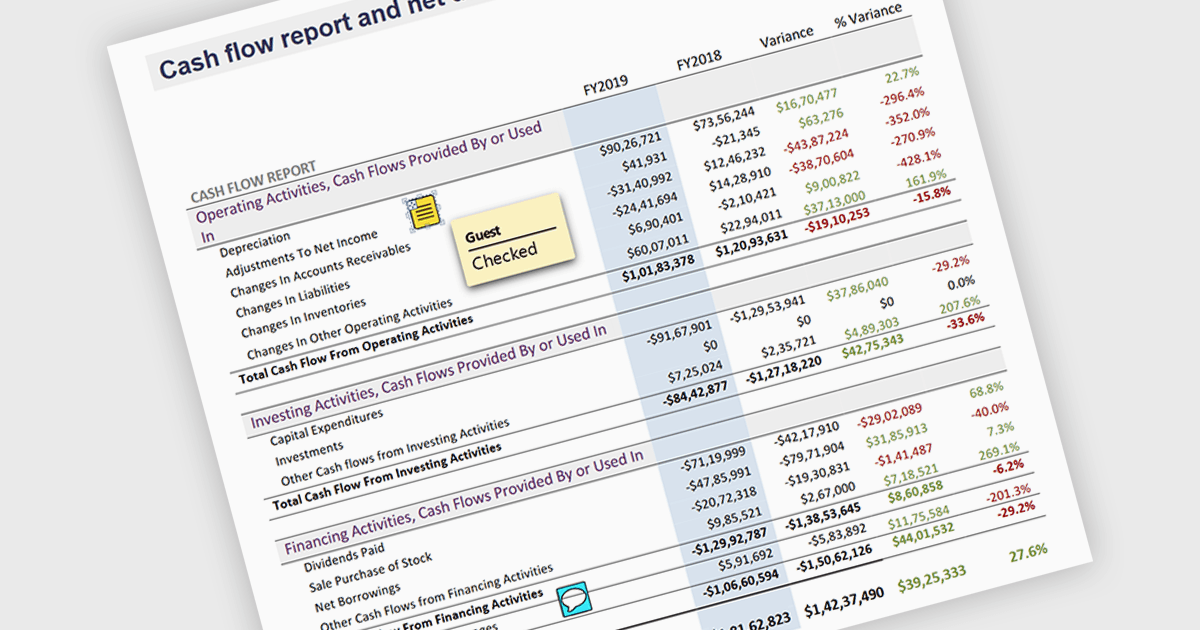This screenshot has height=630, width=1200.
Task: Select 'Total Cash Flow From Operating Activities' label
Action: [x=356, y=350]
